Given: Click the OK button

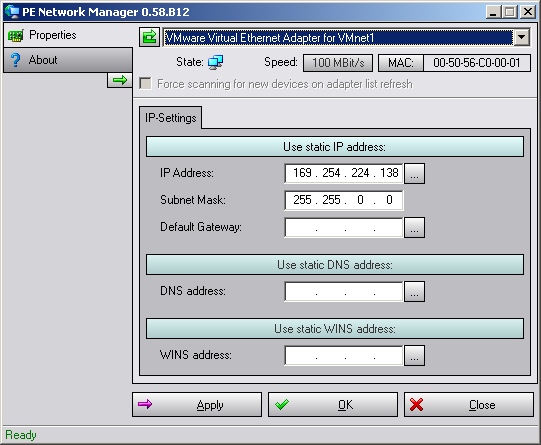Looking at the screenshot, I should pyautogui.click(x=333, y=405).
